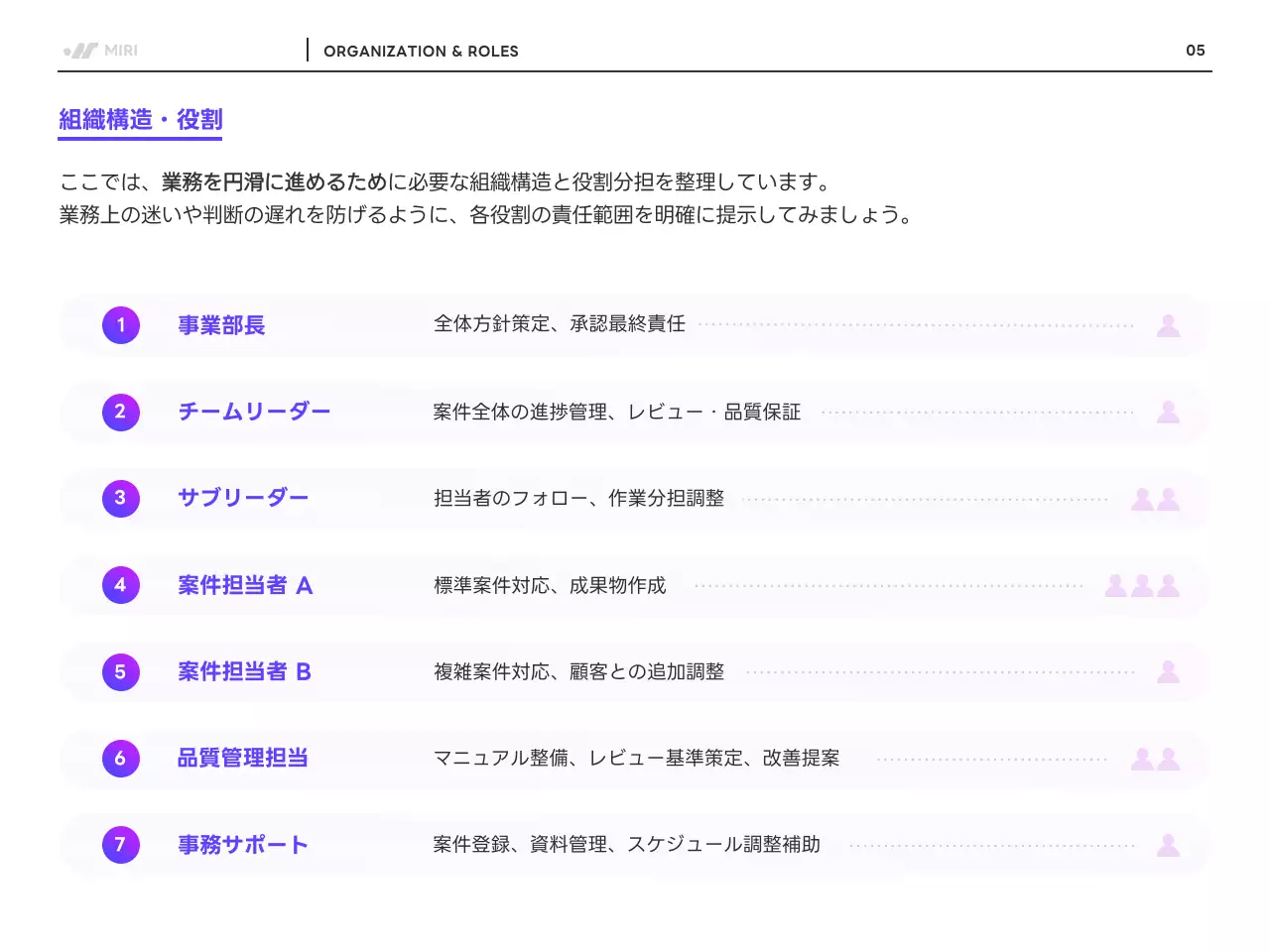Toggle the badge 7 on 事務サポート row
Viewport: 1270px width, 952px height.
coord(120,845)
